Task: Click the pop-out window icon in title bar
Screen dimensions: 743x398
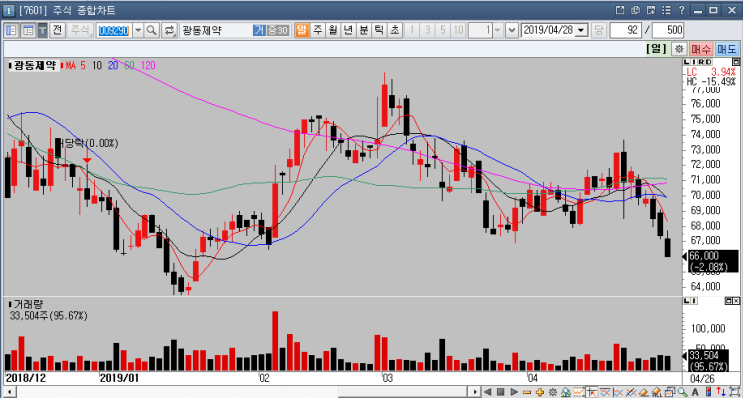Action: [x=620, y=9]
